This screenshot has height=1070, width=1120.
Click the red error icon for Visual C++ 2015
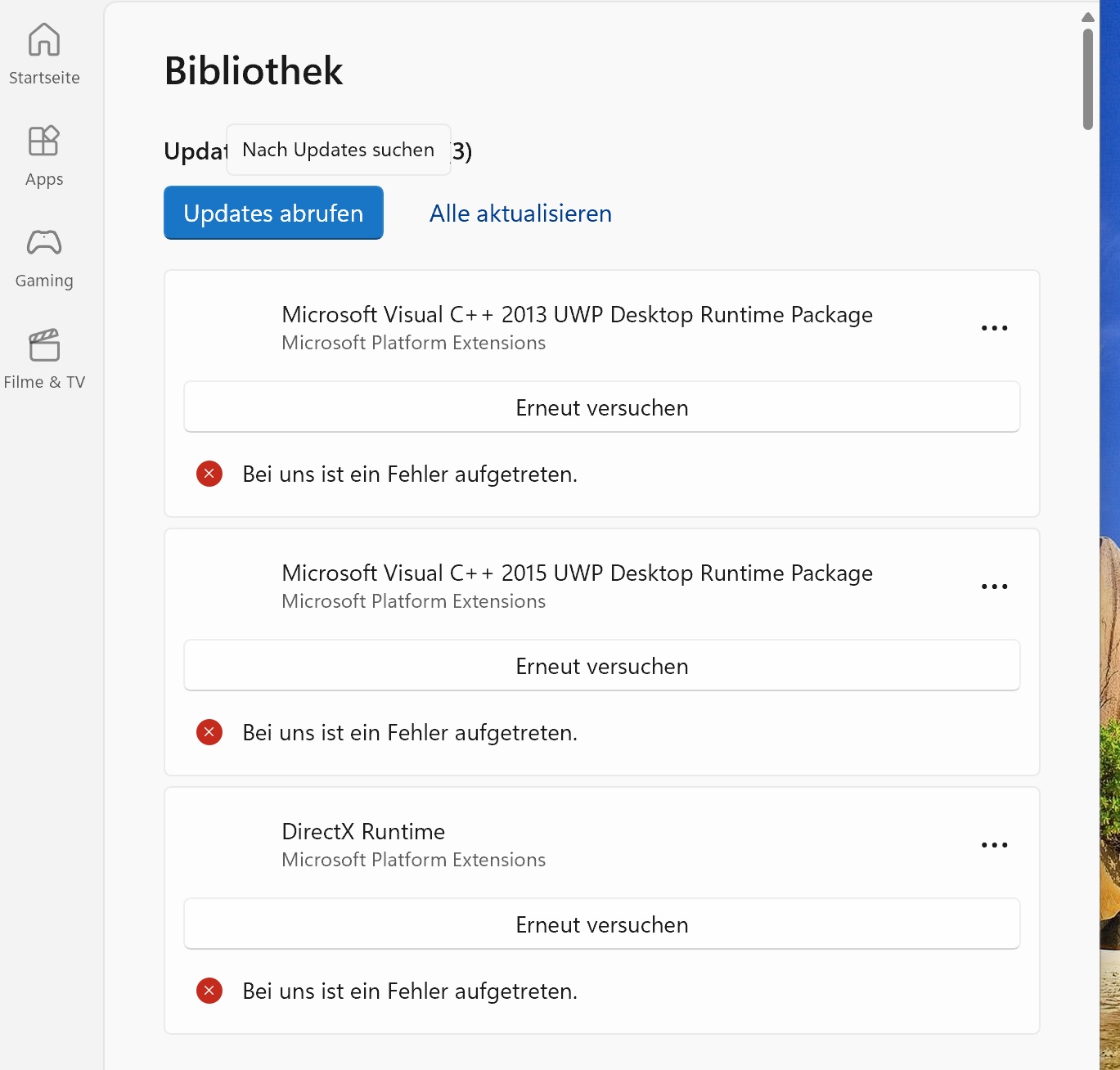point(209,732)
